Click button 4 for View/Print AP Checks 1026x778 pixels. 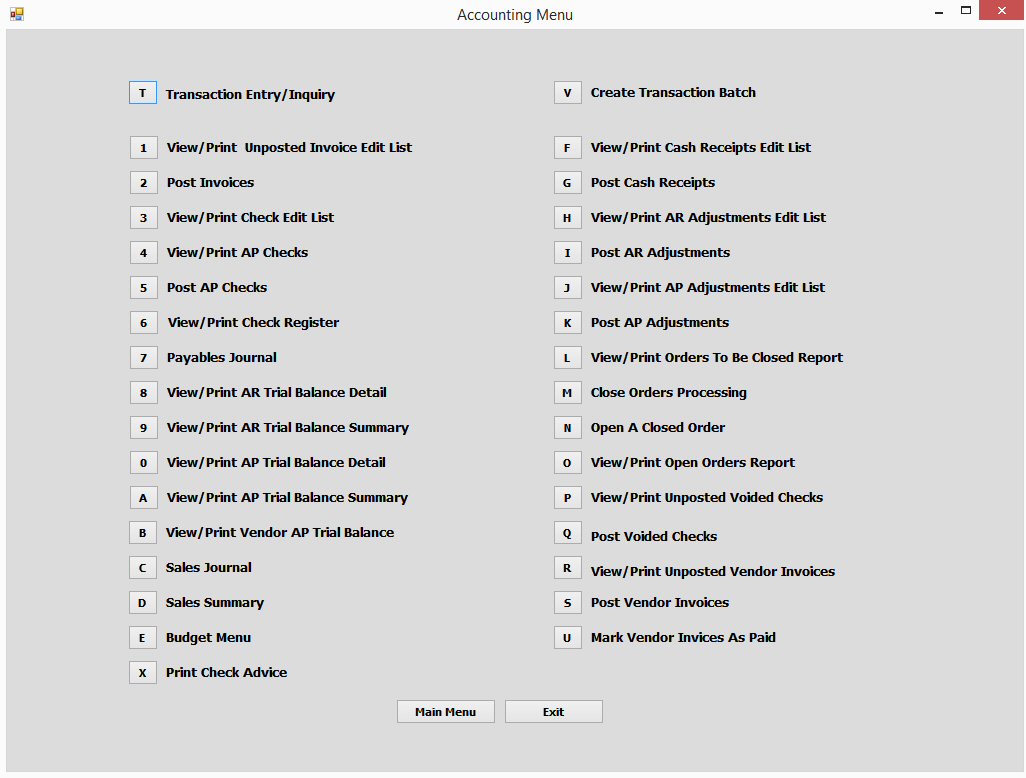(143, 253)
